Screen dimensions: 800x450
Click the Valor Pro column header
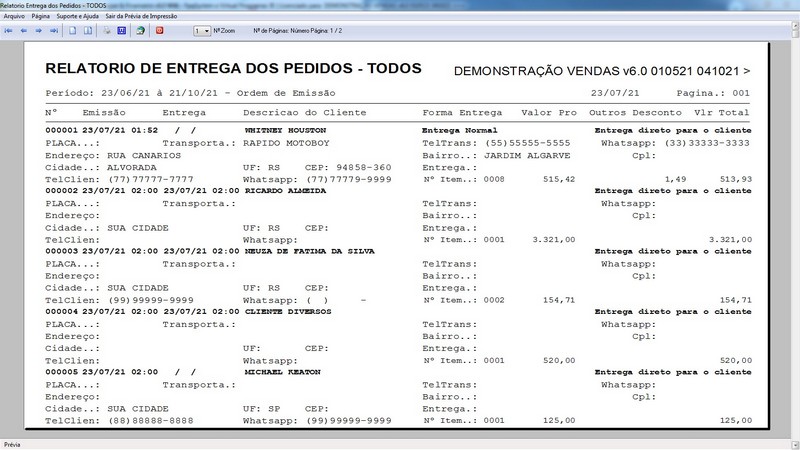pyautogui.click(x=549, y=113)
